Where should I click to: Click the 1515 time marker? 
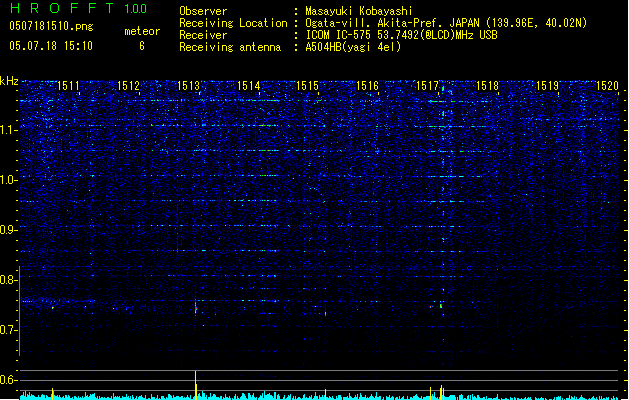308,86
